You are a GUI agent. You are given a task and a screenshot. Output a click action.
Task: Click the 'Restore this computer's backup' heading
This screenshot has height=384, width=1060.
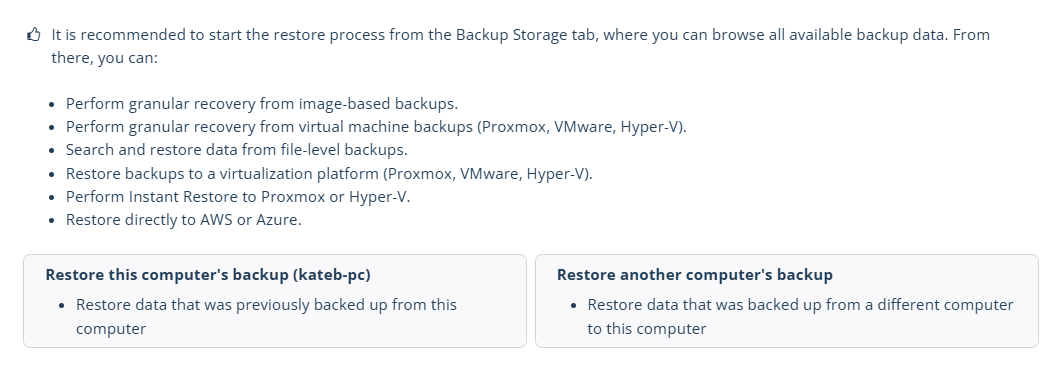(208, 275)
